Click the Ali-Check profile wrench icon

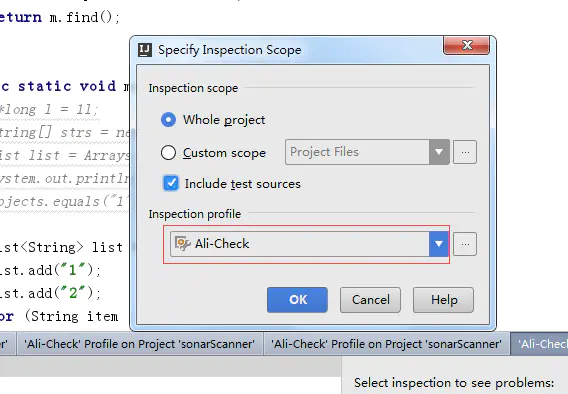183,244
